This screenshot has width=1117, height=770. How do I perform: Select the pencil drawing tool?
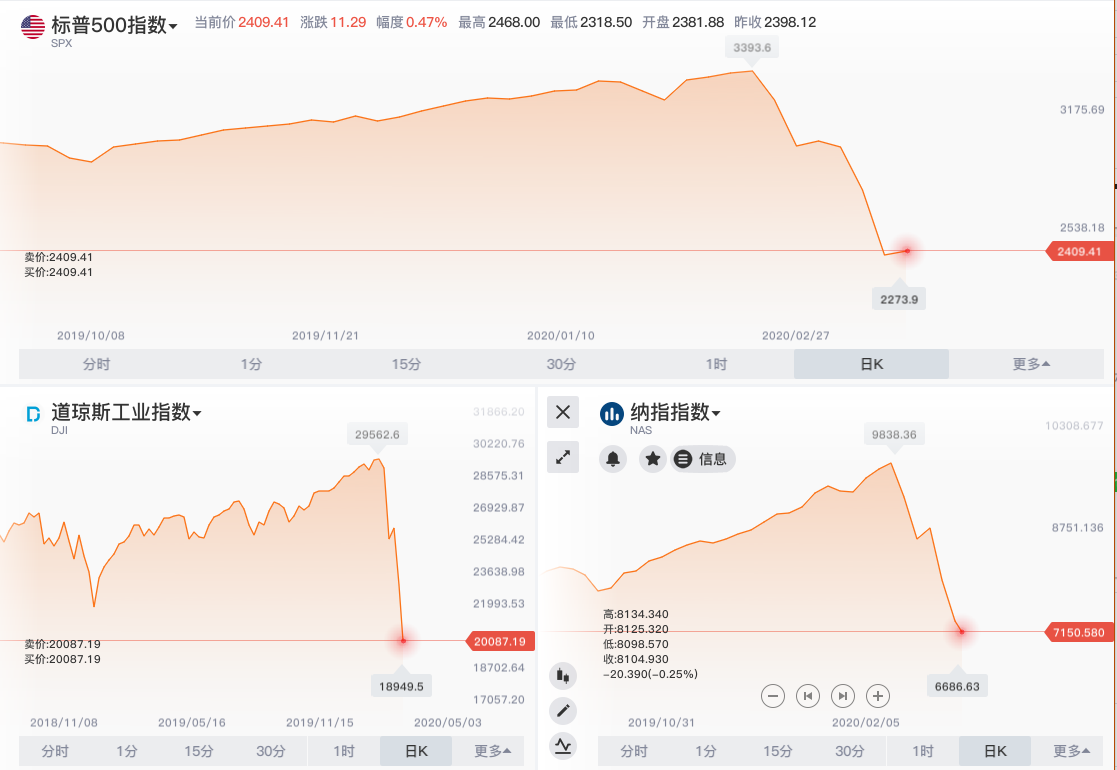[x=563, y=711]
